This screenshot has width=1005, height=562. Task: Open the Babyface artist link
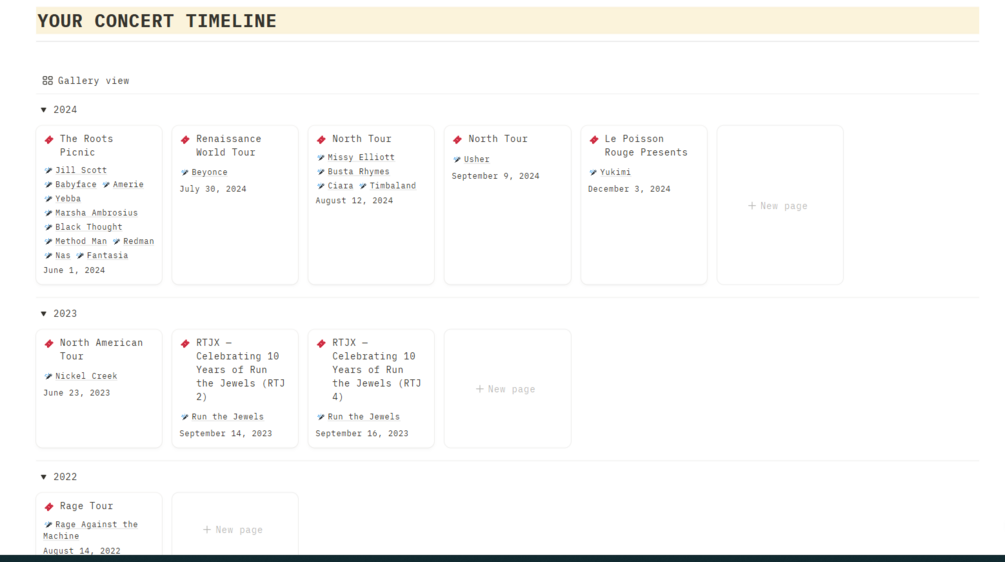76,185
